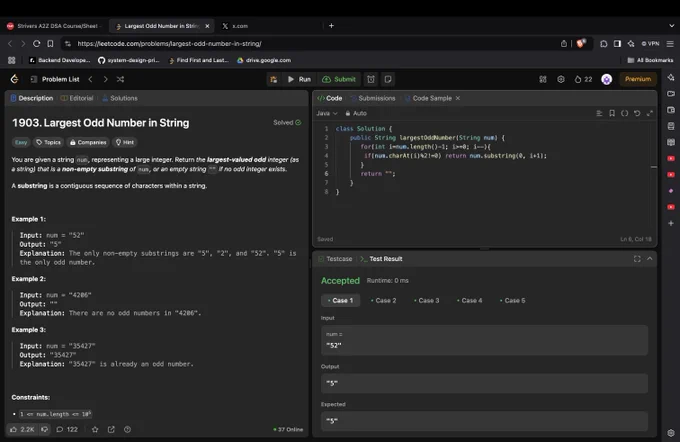Click the debugger icon left of Run
Image resolution: width=680 pixels, height=442 pixels.
coord(273,79)
